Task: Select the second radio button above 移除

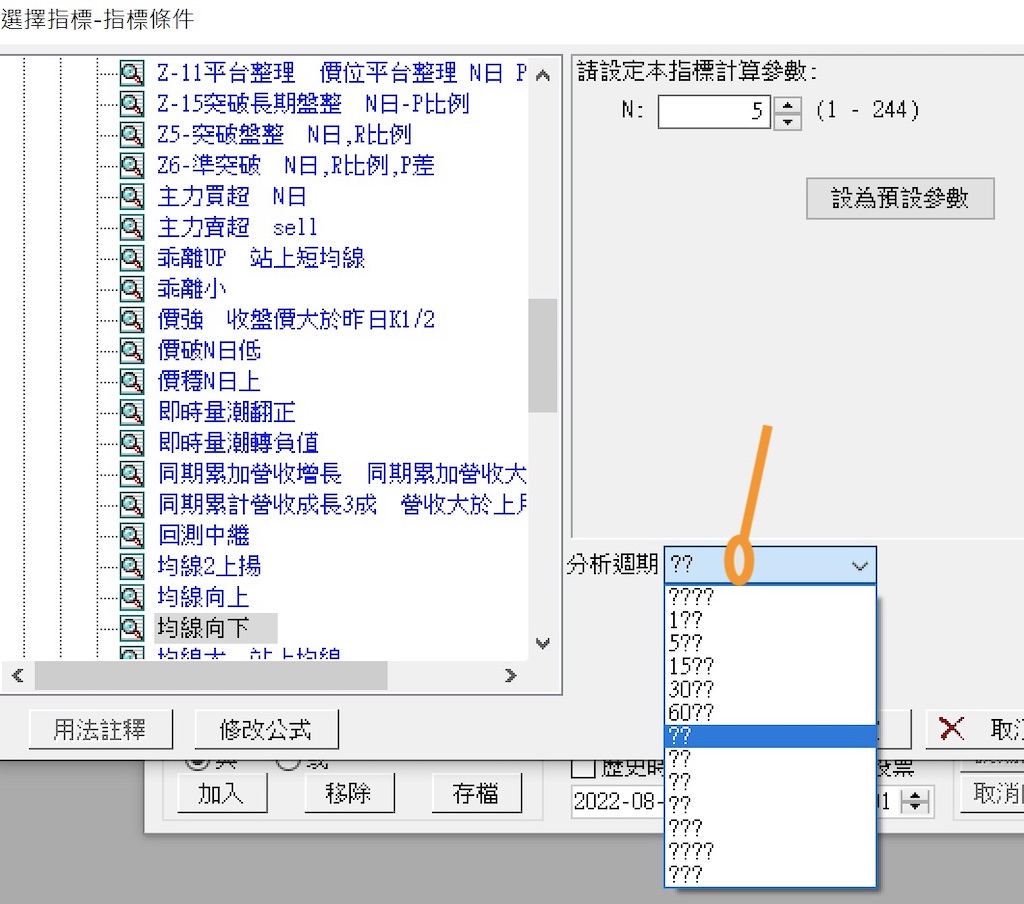Action: pyautogui.click(x=287, y=764)
